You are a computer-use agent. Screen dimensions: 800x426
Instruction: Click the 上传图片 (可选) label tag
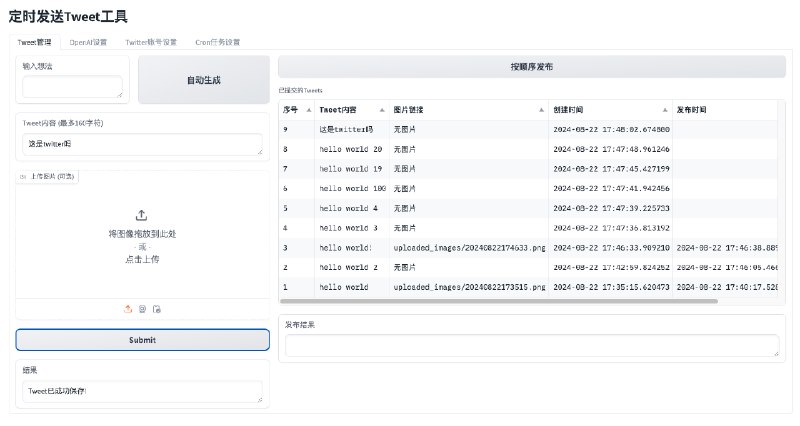47,177
